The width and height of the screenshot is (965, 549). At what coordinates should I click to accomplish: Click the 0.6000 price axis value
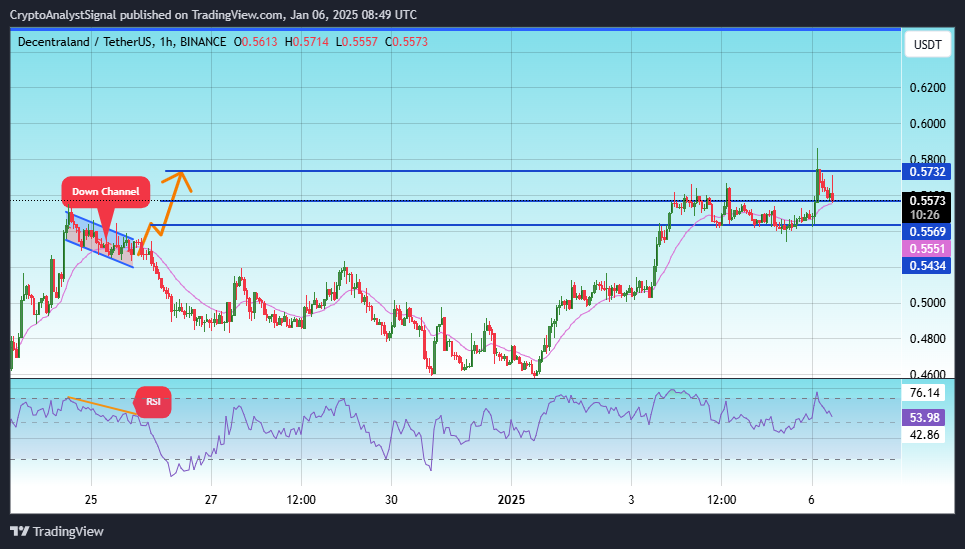point(927,124)
